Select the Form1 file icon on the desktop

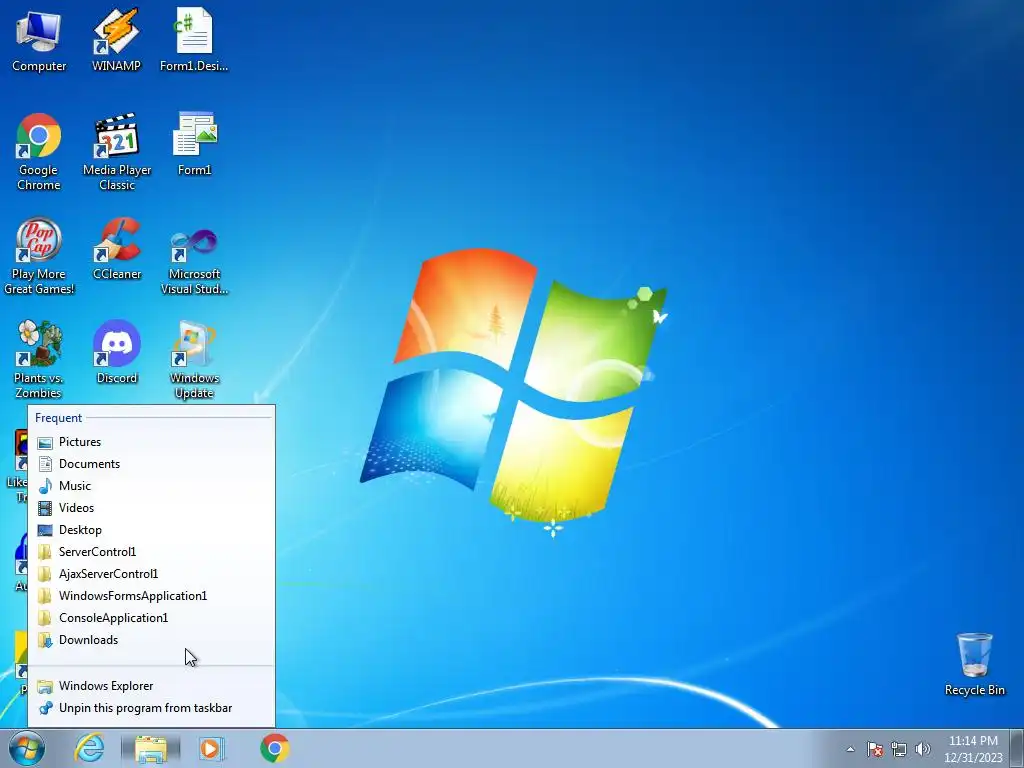195,145
